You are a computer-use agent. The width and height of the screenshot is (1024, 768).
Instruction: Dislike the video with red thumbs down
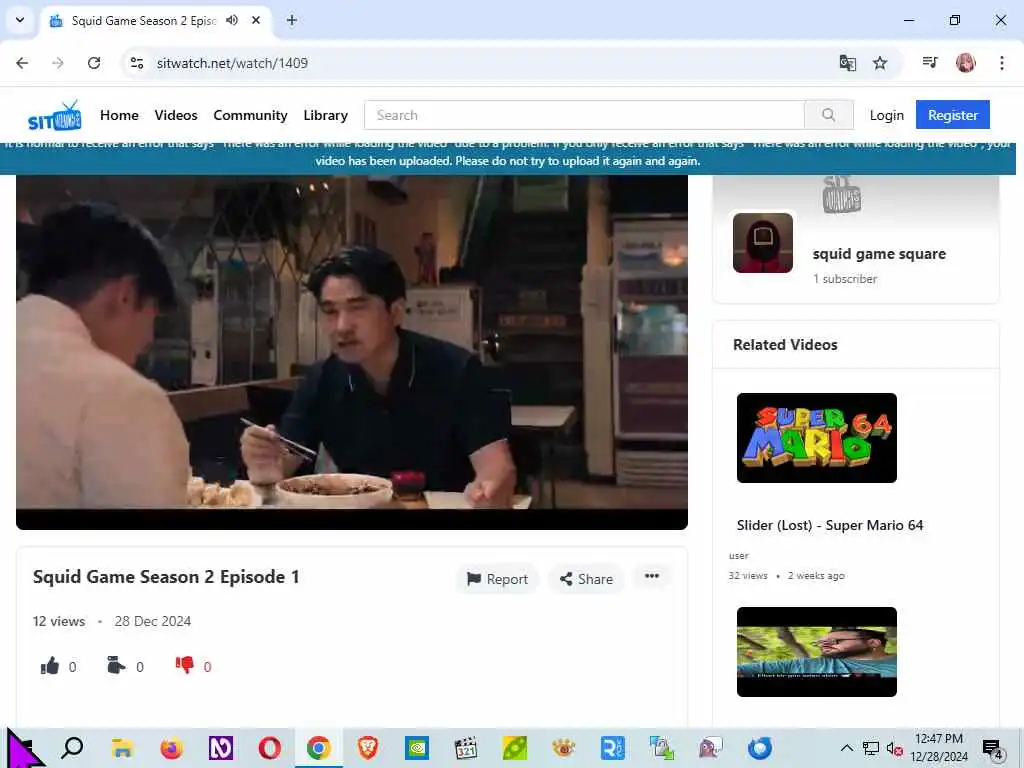185,665
